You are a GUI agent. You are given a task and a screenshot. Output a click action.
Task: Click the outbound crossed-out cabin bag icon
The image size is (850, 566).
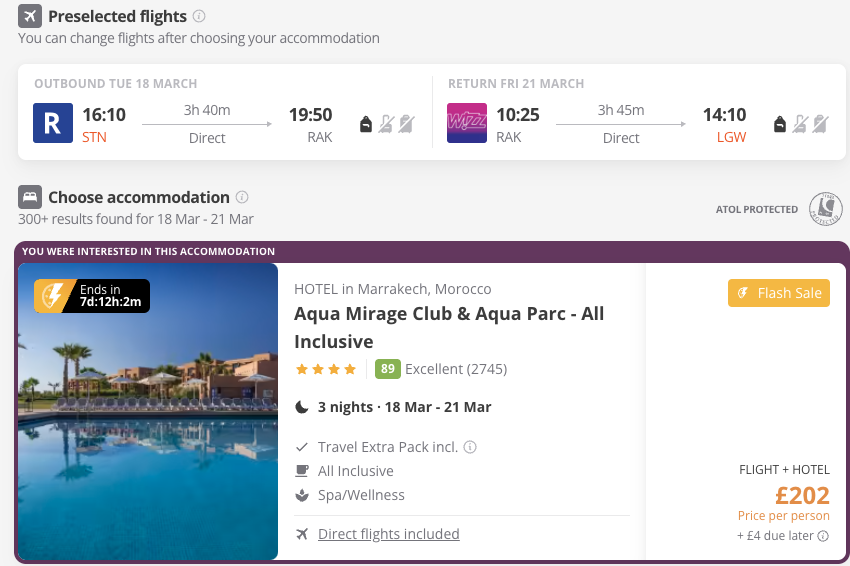(x=386, y=124)
